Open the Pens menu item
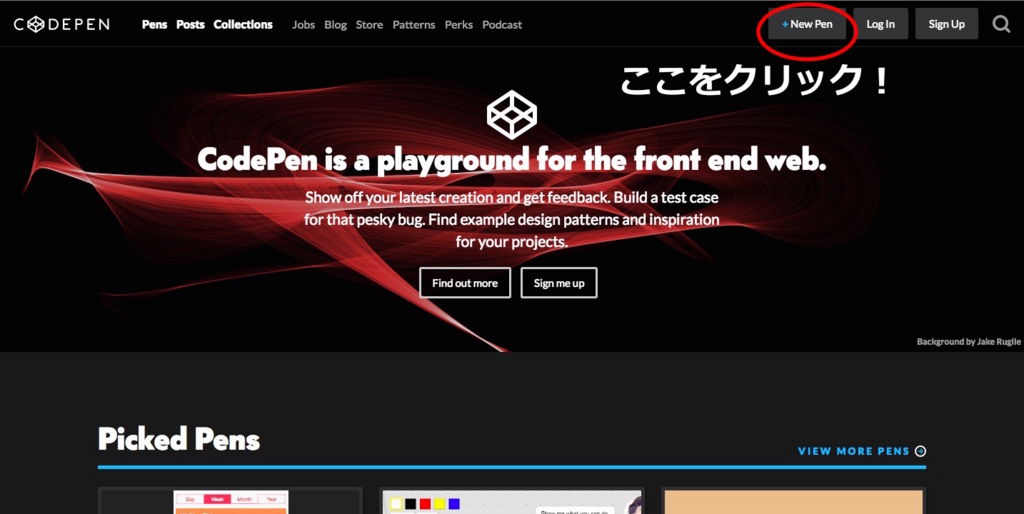This screenshot has width=1024, height=514. point(154,25)
